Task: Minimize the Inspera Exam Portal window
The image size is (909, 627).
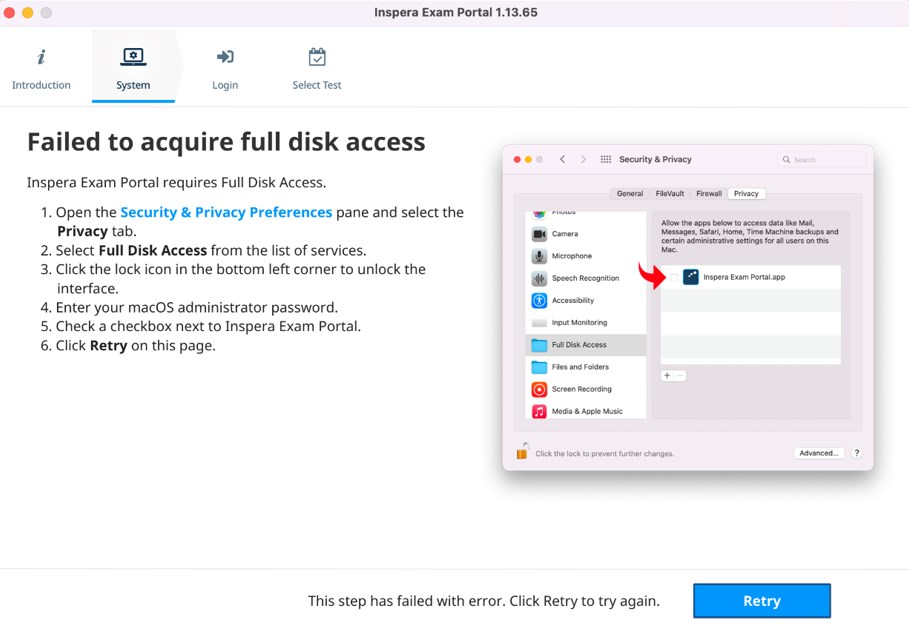Action: click(x=28, y=12)
